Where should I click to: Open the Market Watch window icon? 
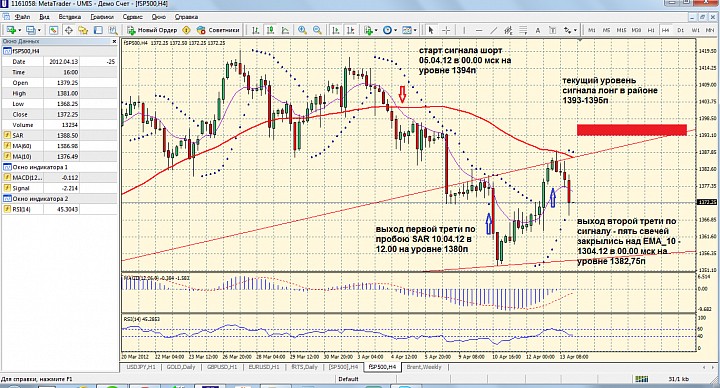[x=54, y=30]
